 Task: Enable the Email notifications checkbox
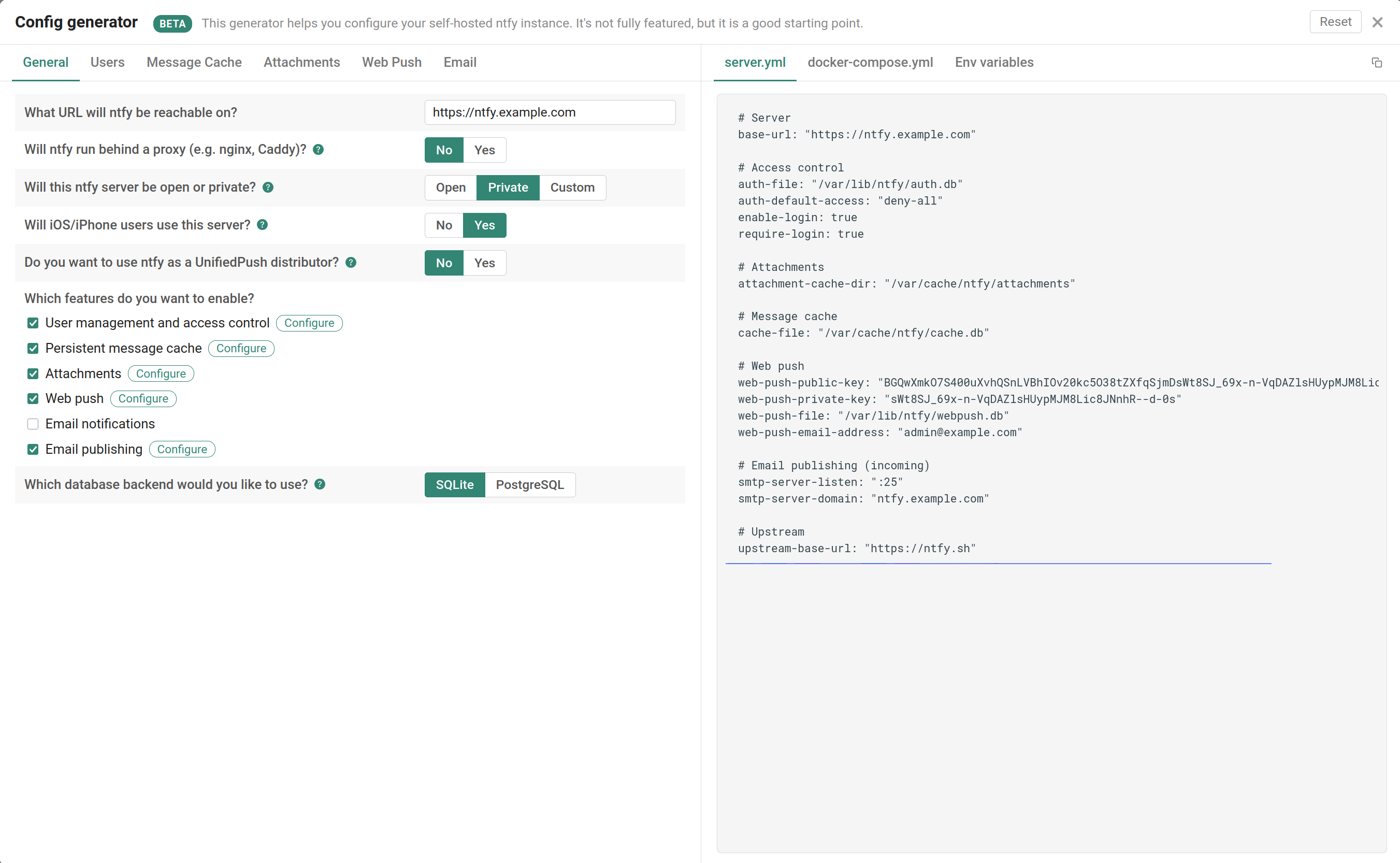pyautogui.click(x=33, y=424)
